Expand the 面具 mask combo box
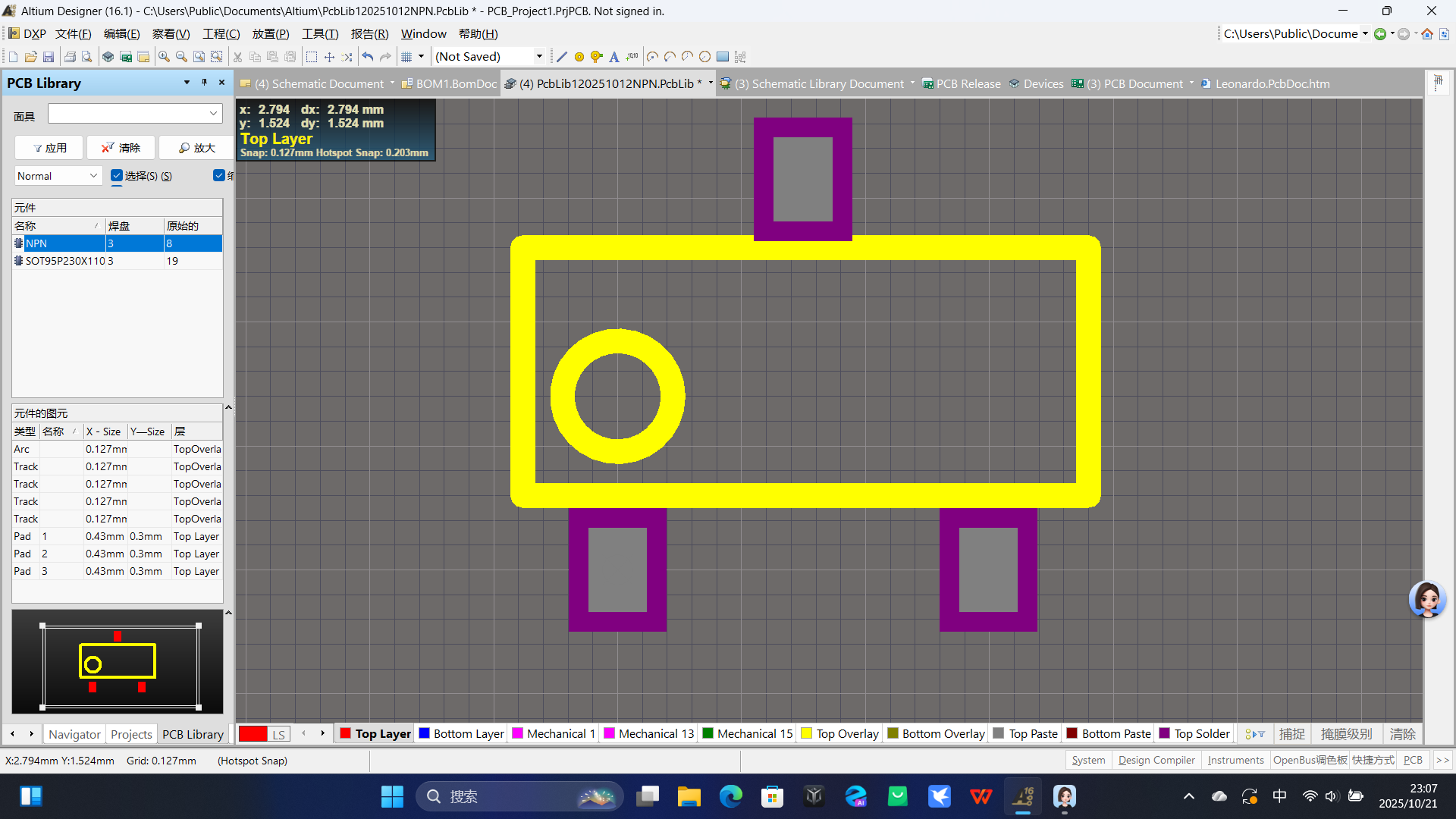 (213, 114)
